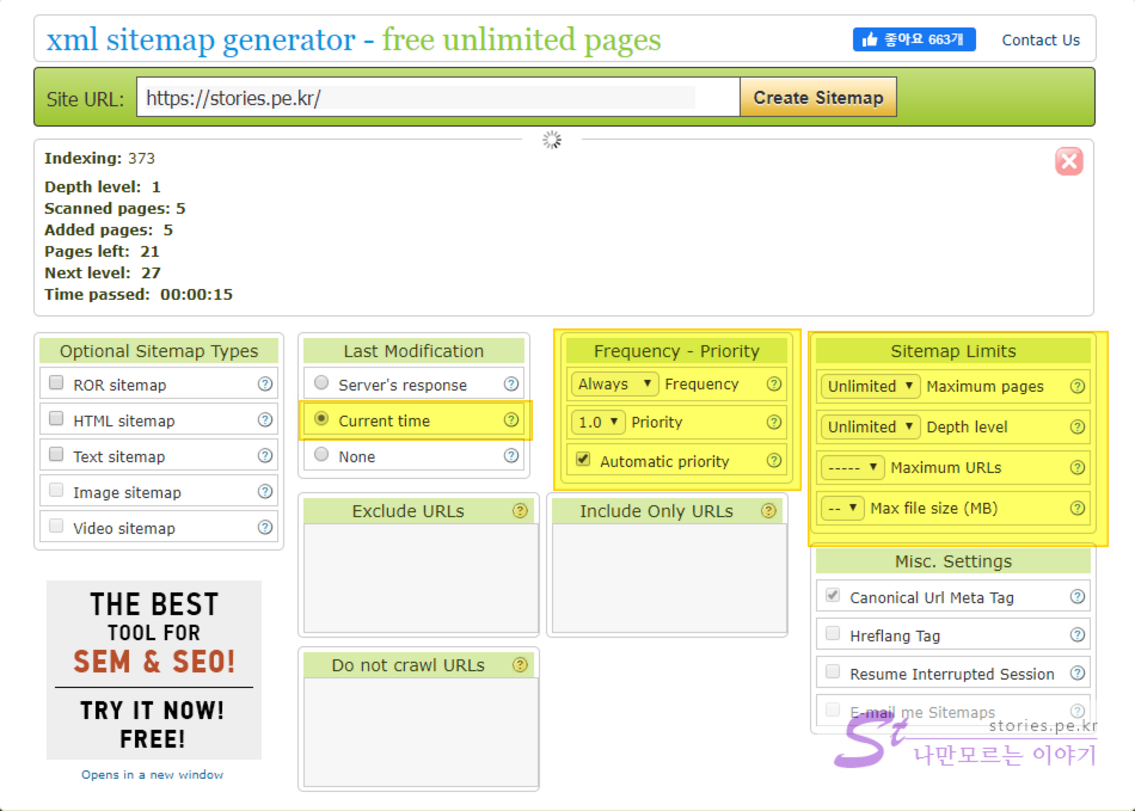Click help icon beside Current time option
Screen dimensions: 1135x811
click(511, 420)
